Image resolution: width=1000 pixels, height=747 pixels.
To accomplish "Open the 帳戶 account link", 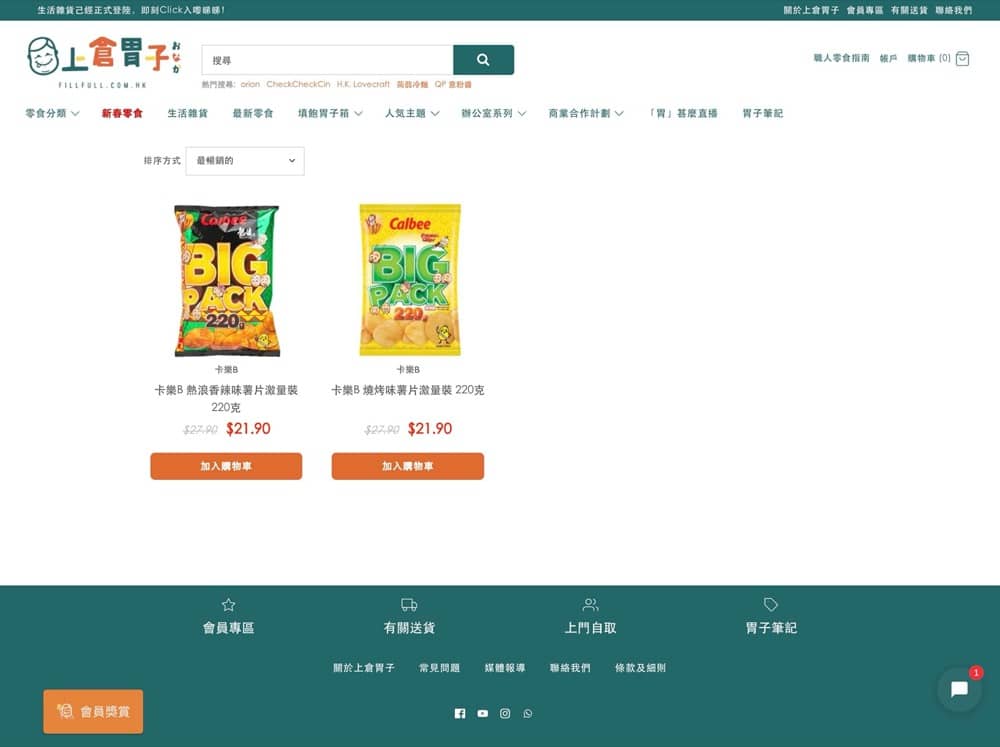I will click(x=888, y=58).
